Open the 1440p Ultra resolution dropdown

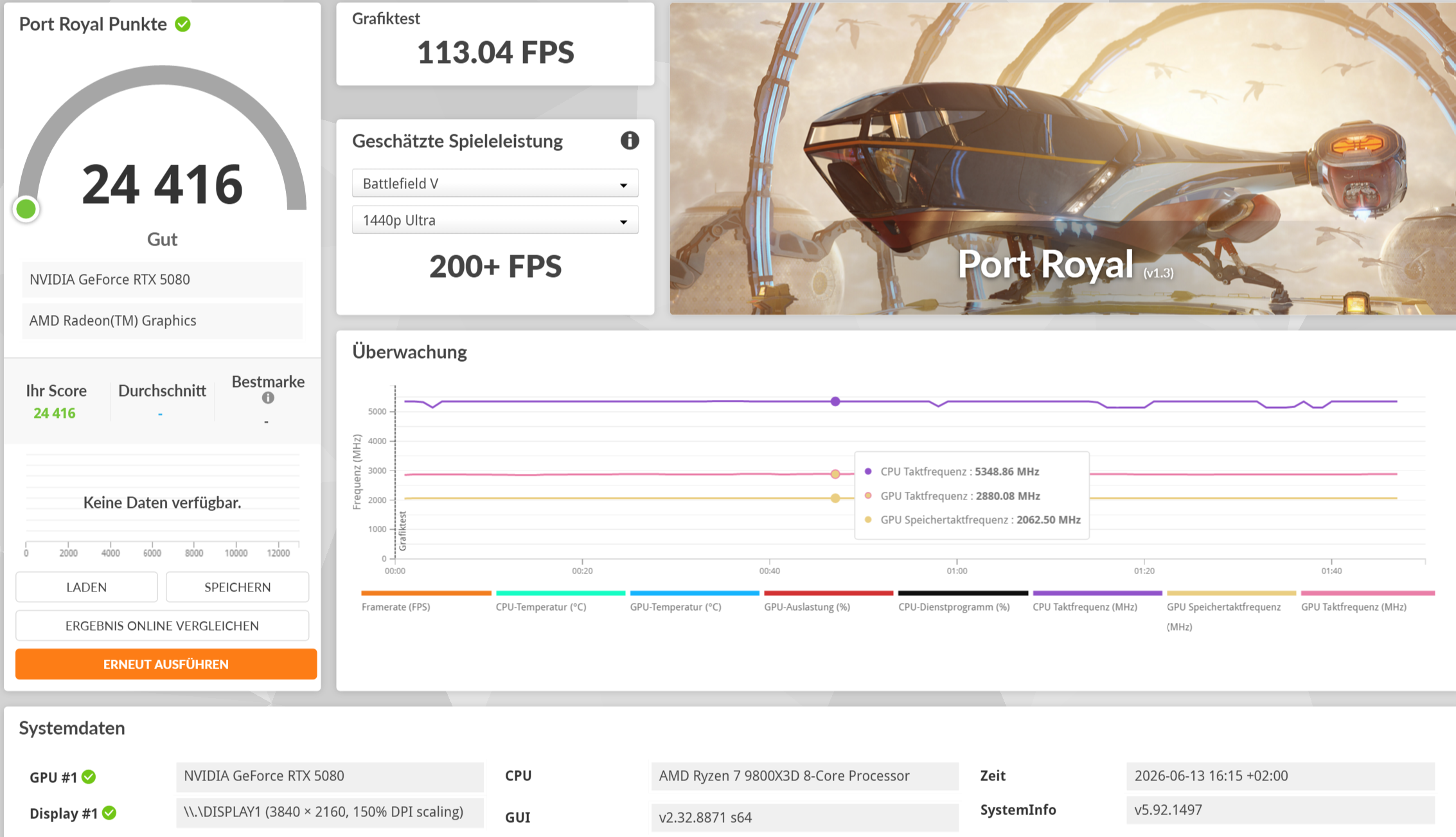[x=495, y=220]
